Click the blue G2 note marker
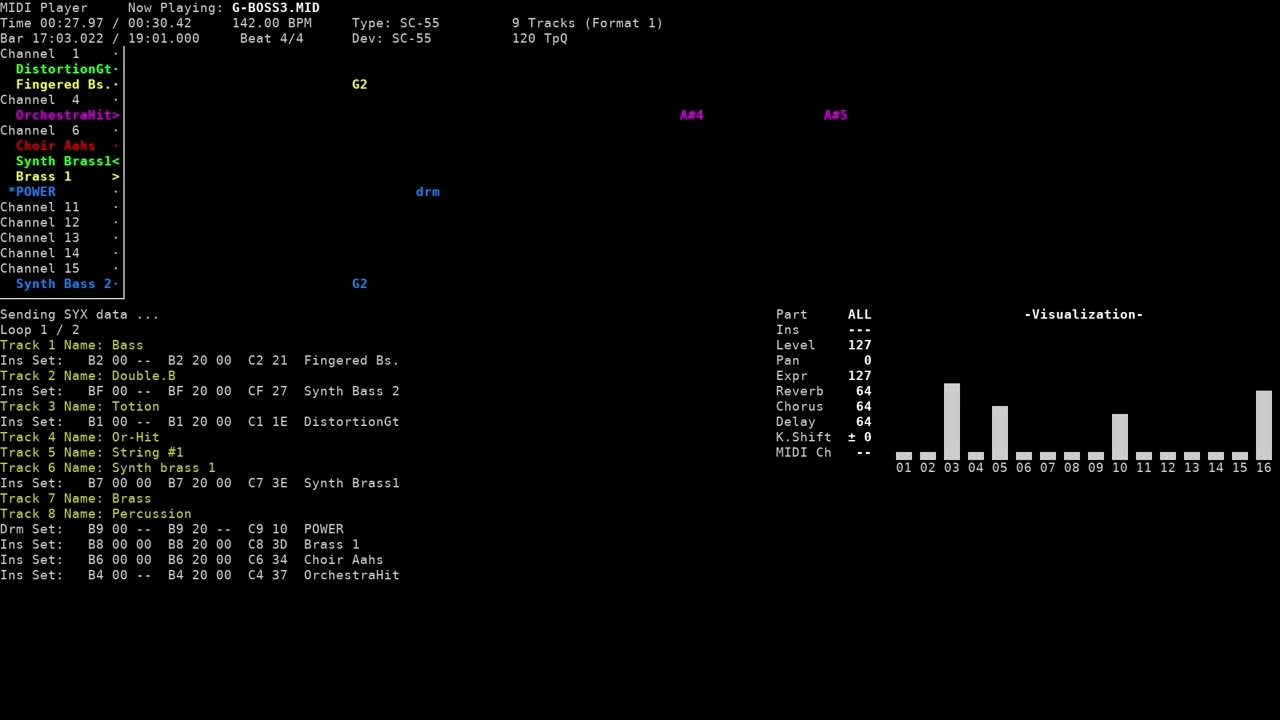This screenshot has width=1280, height=720. pyautogui.click(x=360, y=284)
